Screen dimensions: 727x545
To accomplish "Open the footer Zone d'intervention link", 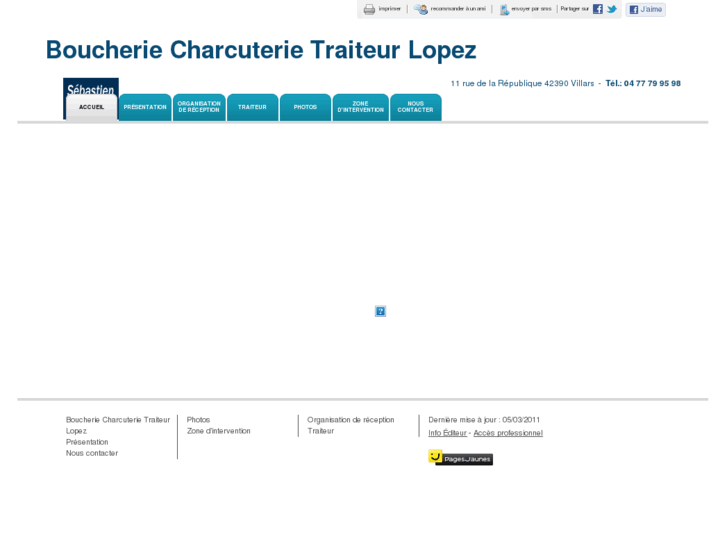I will pos(218,431).
